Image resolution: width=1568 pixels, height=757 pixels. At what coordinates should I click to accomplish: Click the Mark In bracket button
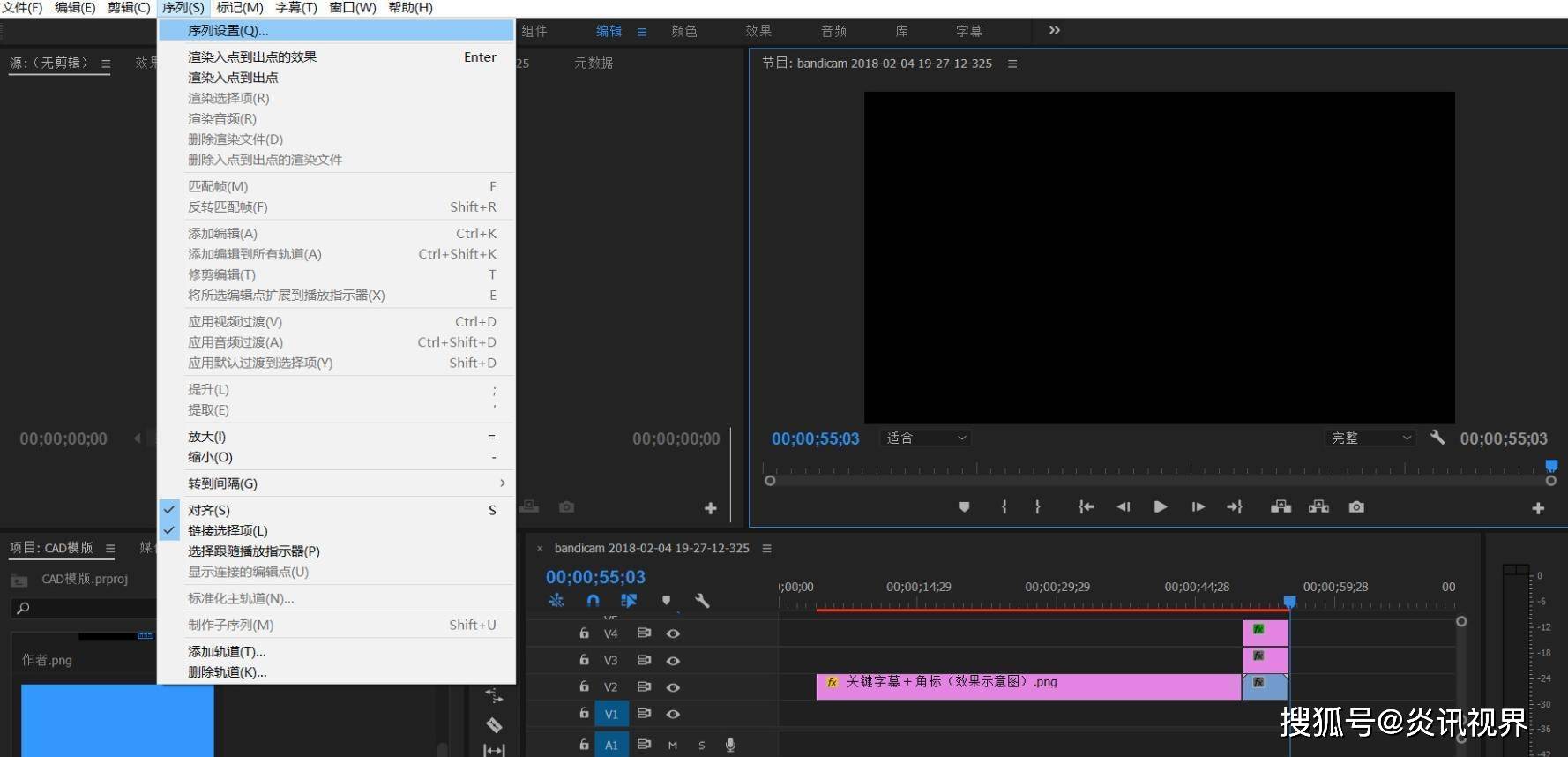pos(1004,507)
